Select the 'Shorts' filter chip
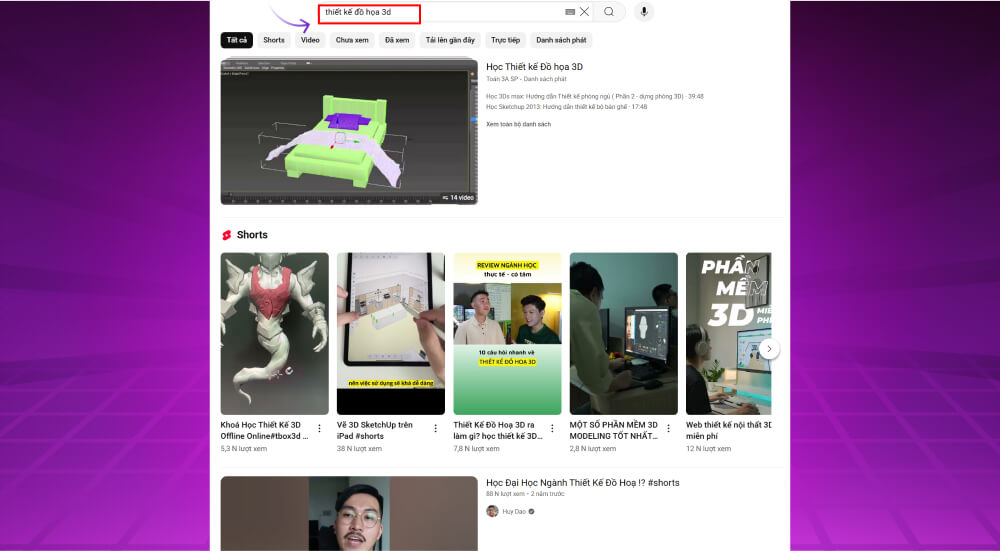 pyautogui.click(x=274, y=40)
